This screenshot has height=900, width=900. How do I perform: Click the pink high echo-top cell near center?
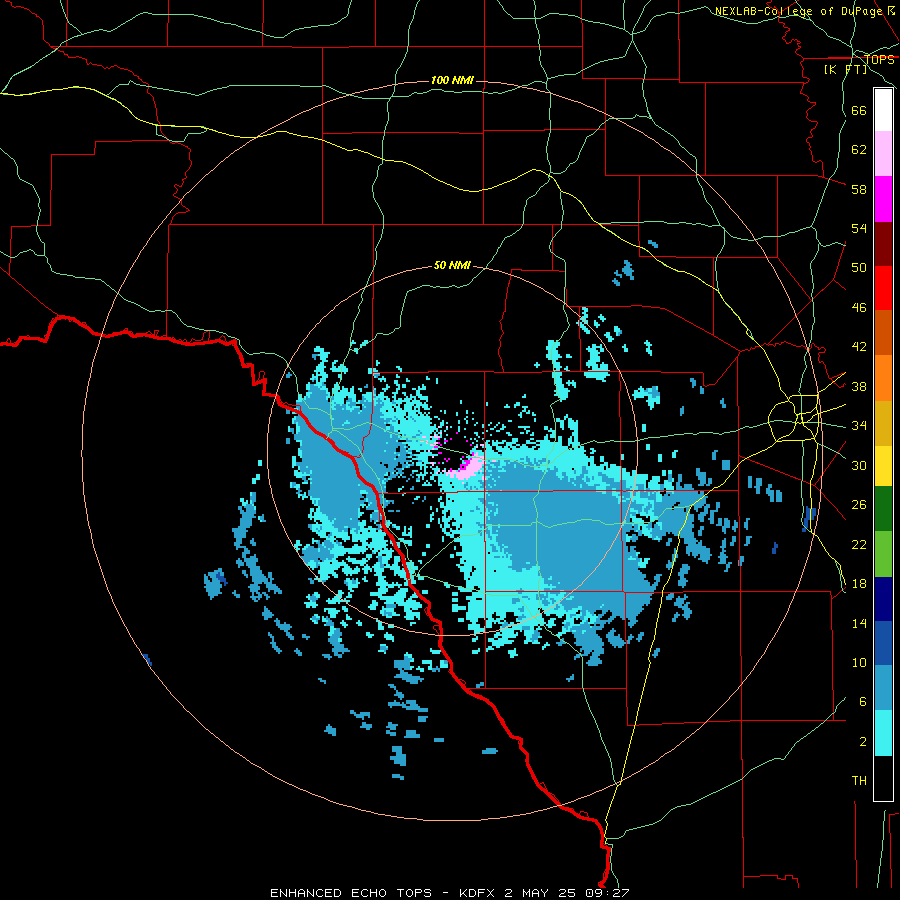pos(470,466)
